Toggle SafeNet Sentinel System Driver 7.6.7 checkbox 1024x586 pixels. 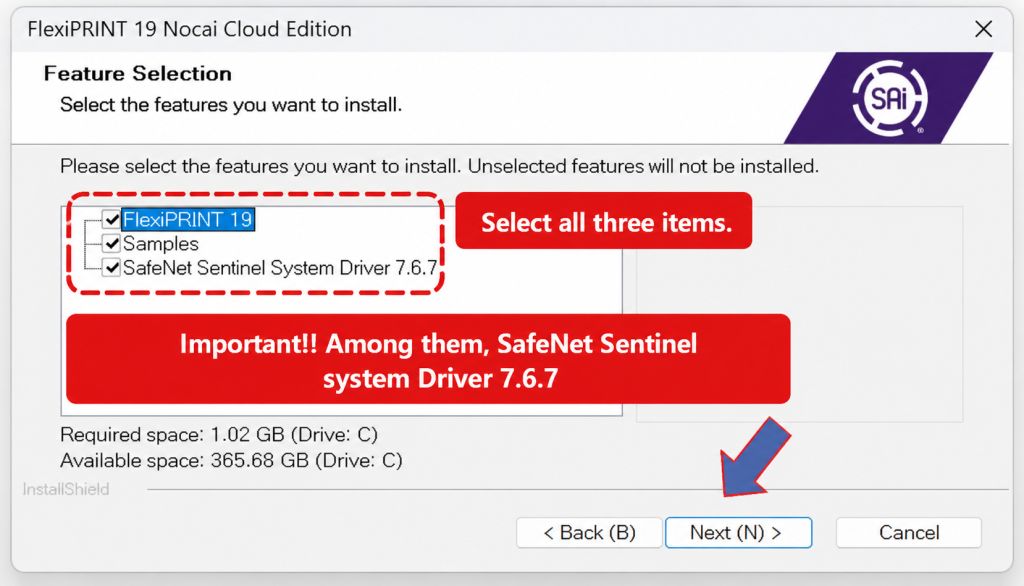point(112,268)
